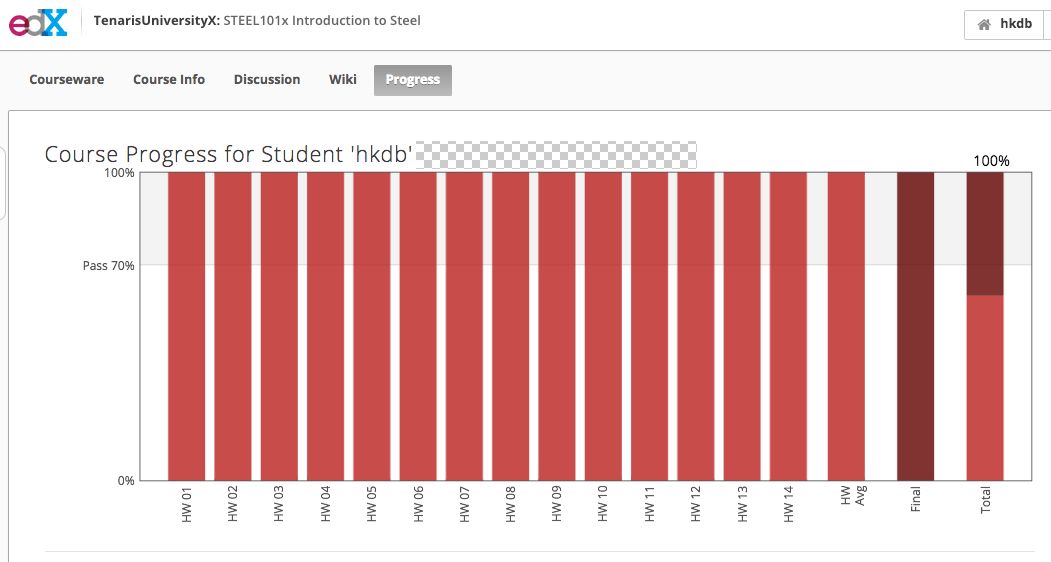Click the edX logo
Screen dimensions: 1051x562
pos(38,22)
